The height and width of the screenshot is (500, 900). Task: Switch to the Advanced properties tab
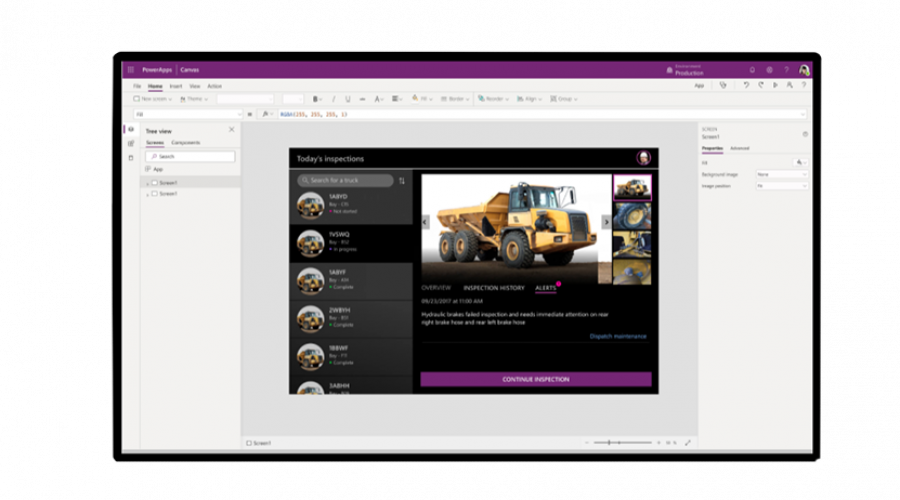(739, 148)
